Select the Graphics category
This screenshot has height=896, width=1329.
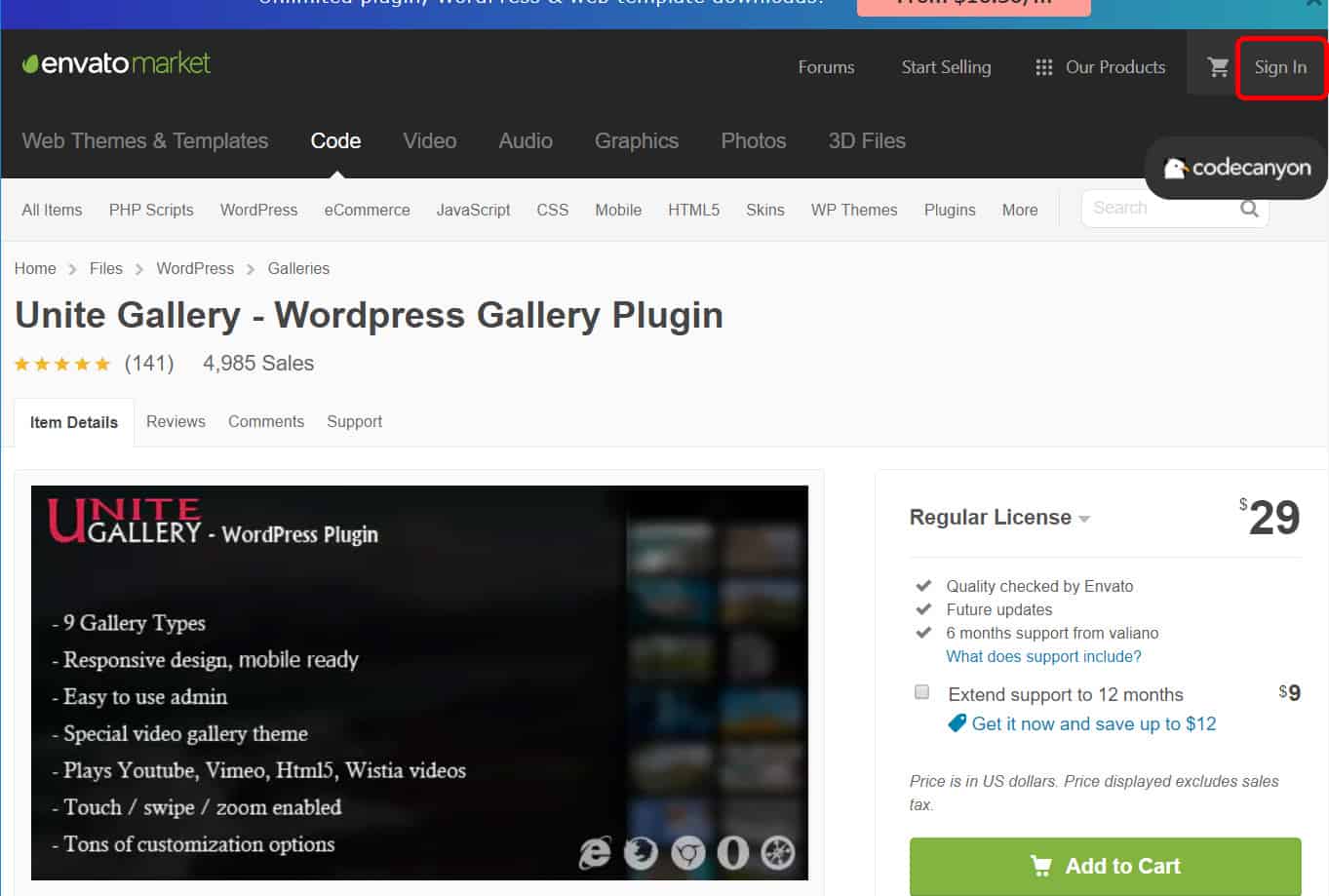(x=637, y=140)
